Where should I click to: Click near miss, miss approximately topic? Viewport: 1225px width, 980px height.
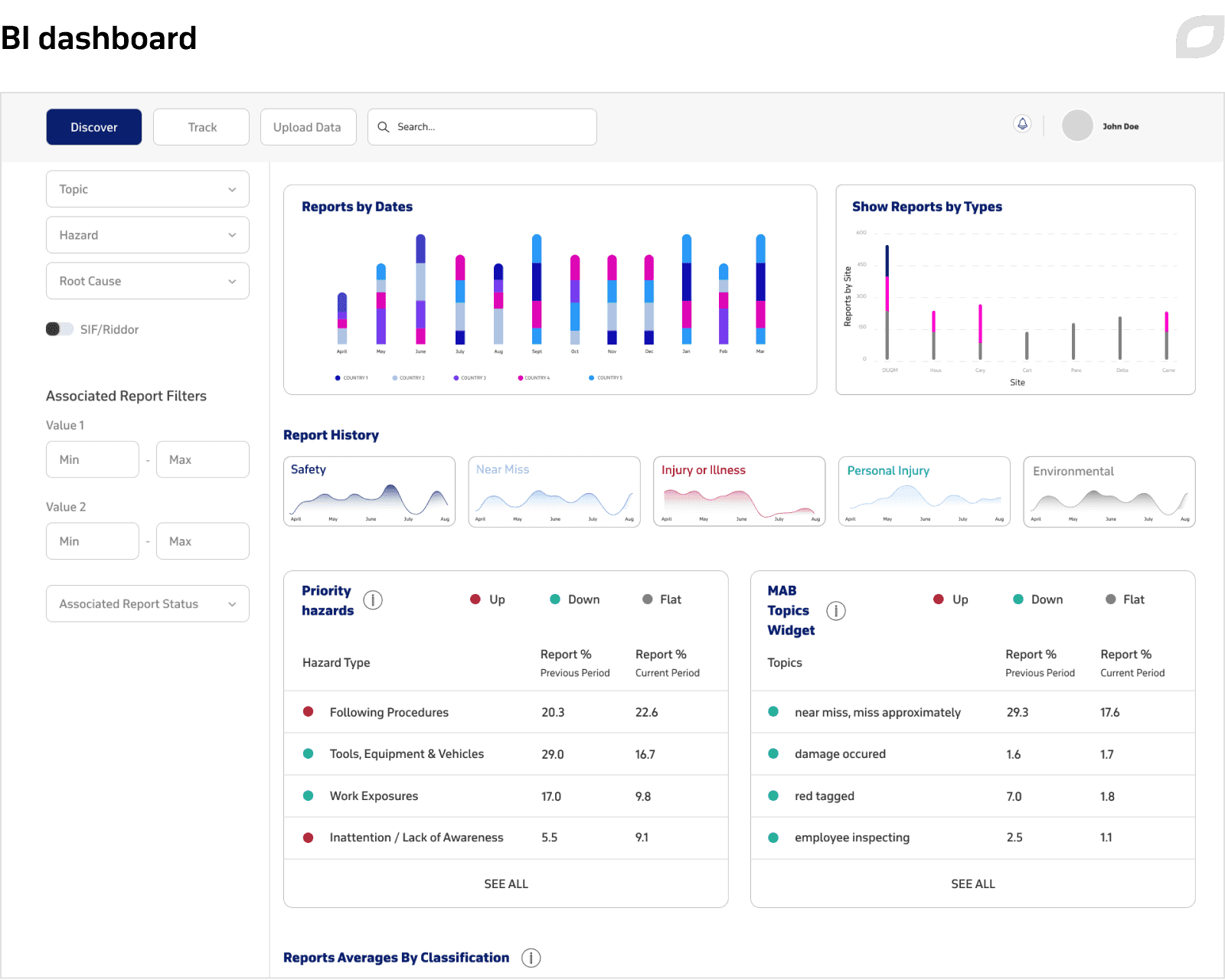[877, 713]
